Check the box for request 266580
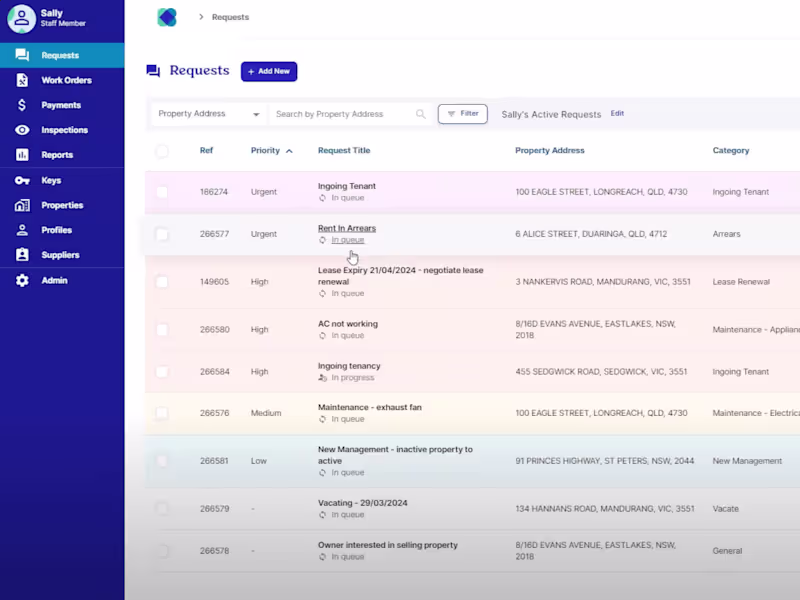 click(162, 330)
